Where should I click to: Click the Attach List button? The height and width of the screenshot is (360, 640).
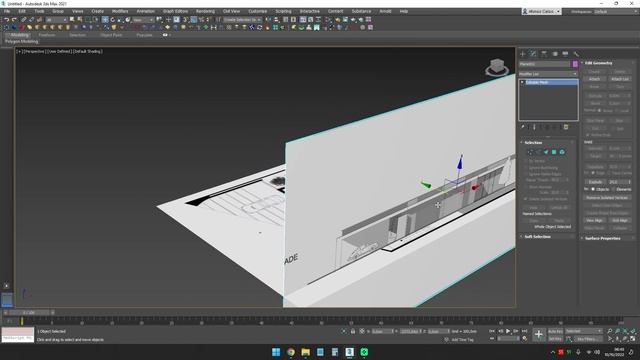[x=620, y=79]
